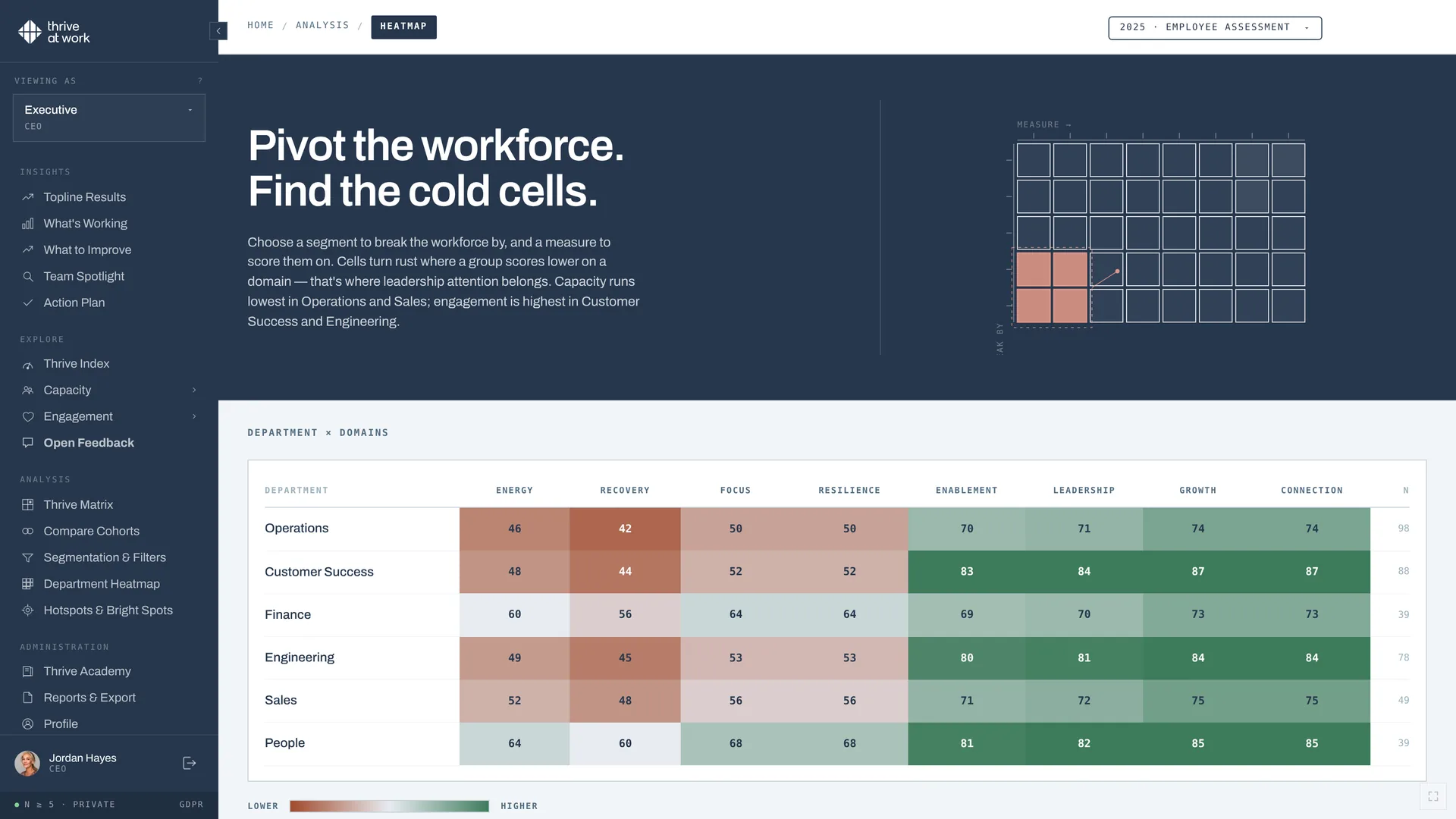The height and width of the screenshot is (819, 1456).
Task: Toggle fullscreen with the expand icon
Action: 1433,796
